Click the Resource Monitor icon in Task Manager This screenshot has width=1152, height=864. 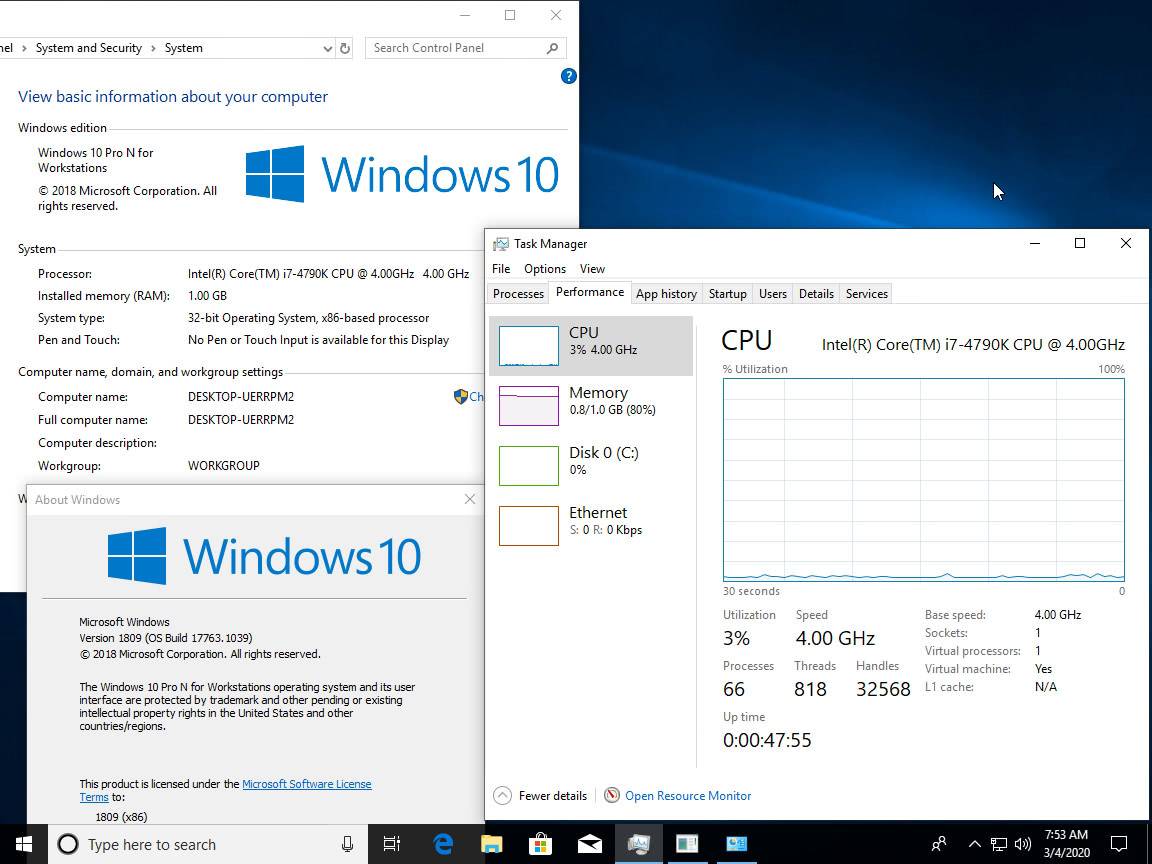tap(611, 796)
